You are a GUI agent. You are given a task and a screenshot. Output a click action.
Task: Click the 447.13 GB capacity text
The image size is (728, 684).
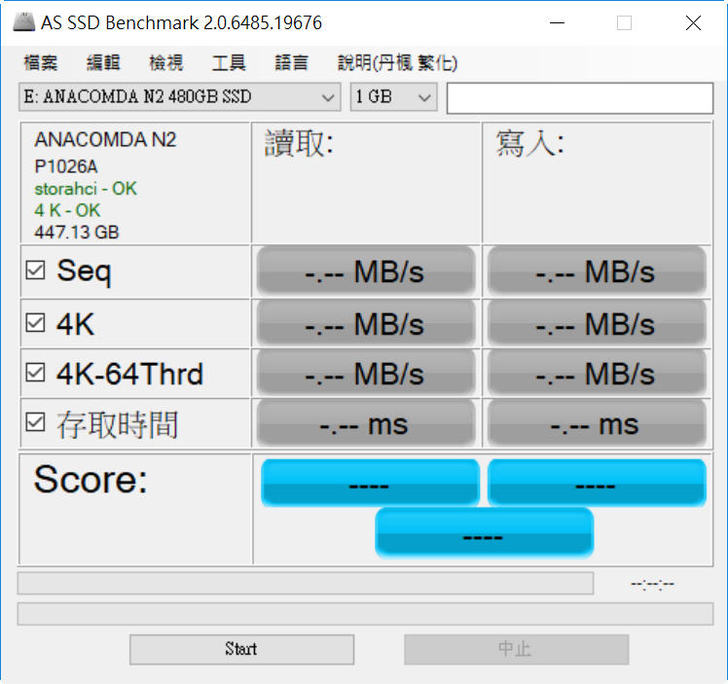(x=77, y=232)
